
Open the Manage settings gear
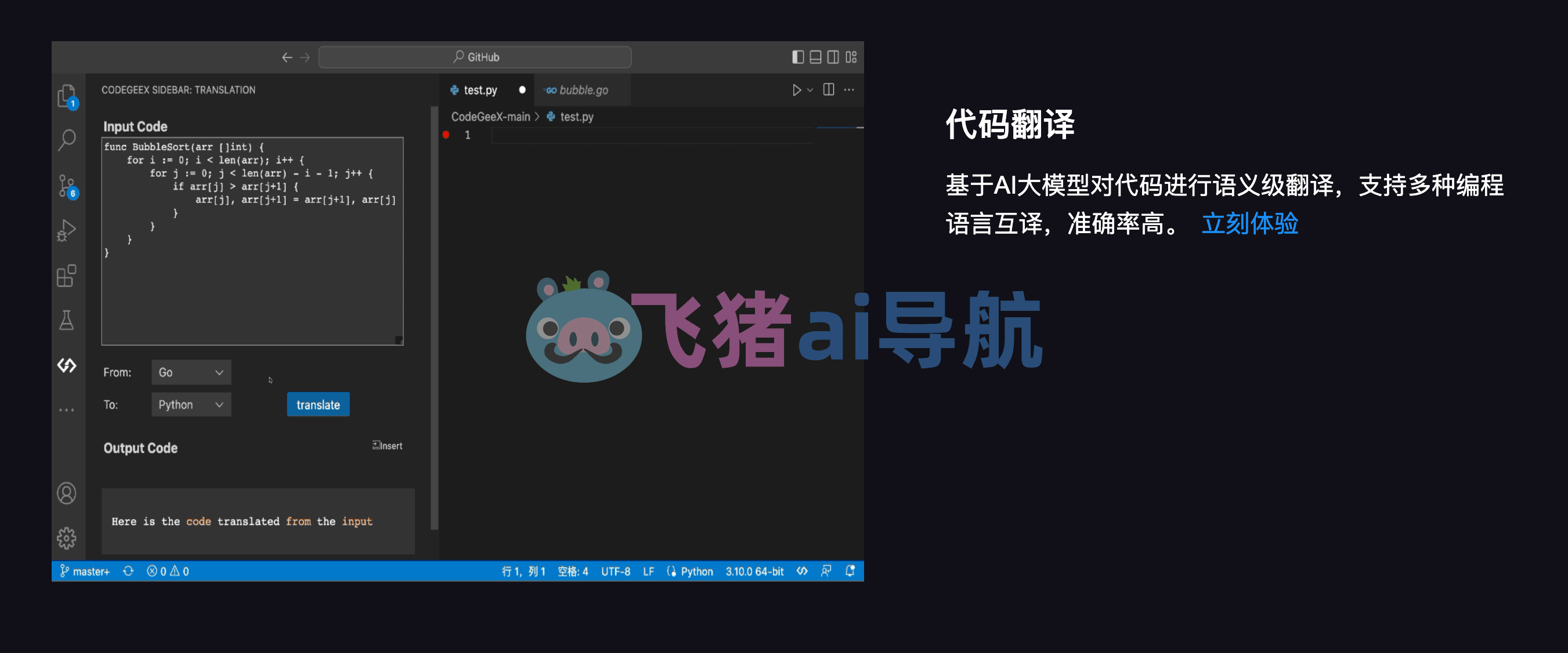click(67, 538)
